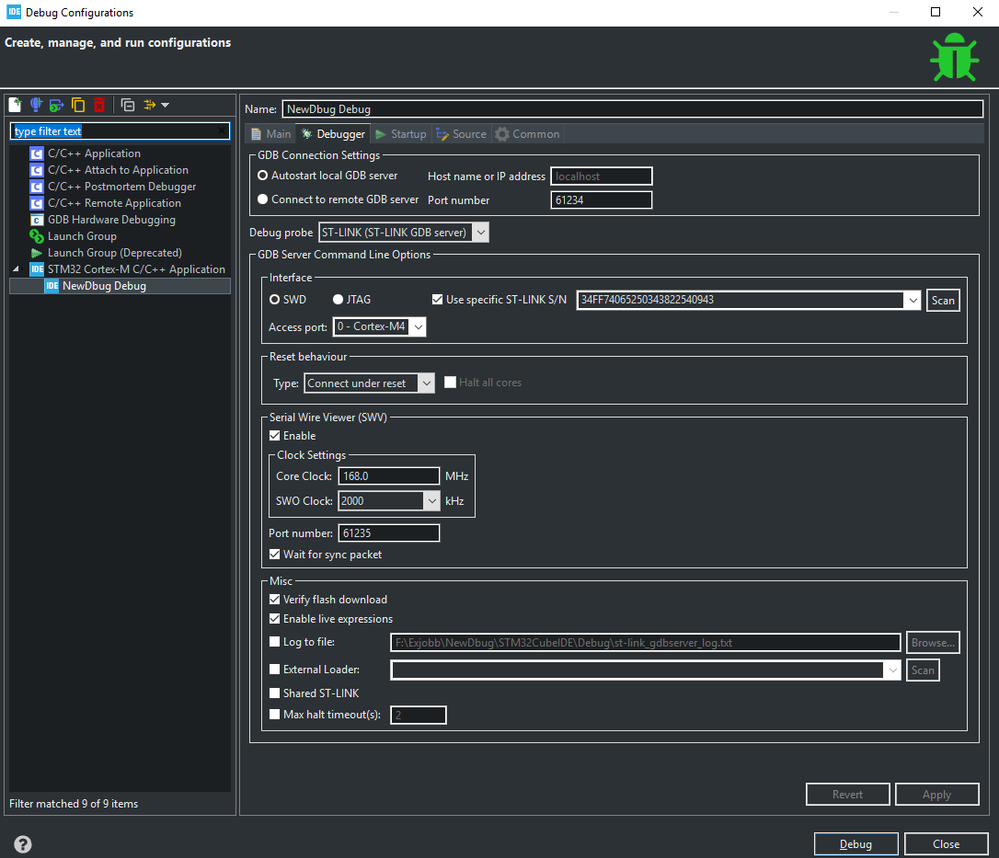Select Launch Group (Deprecated) item

115,253
